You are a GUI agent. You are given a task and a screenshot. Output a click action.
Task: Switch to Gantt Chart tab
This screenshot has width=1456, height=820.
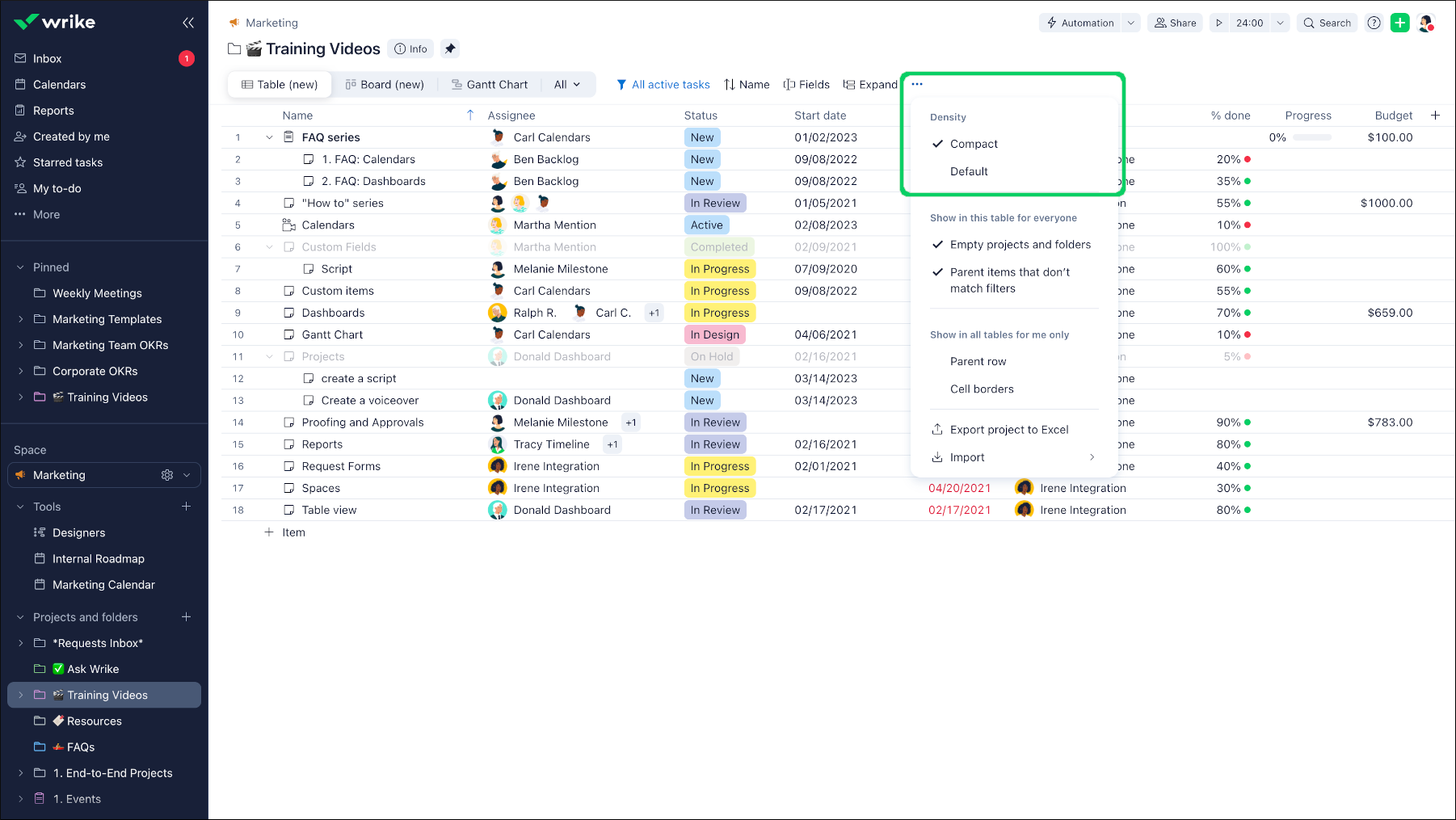[490, 84]
